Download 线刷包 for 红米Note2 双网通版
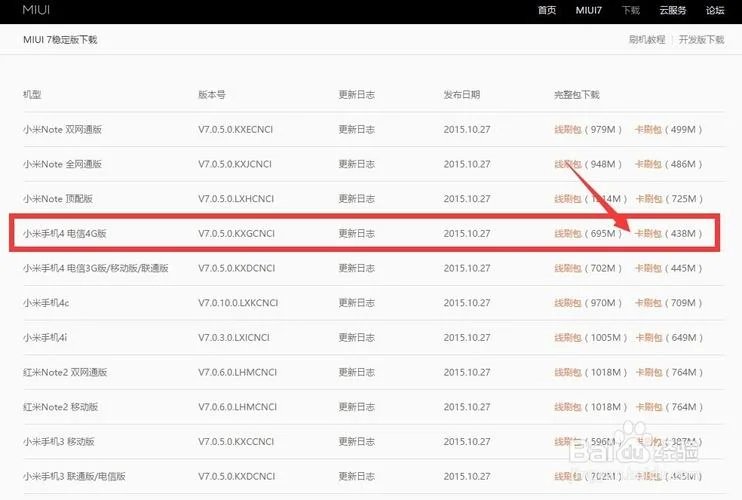 567,372
